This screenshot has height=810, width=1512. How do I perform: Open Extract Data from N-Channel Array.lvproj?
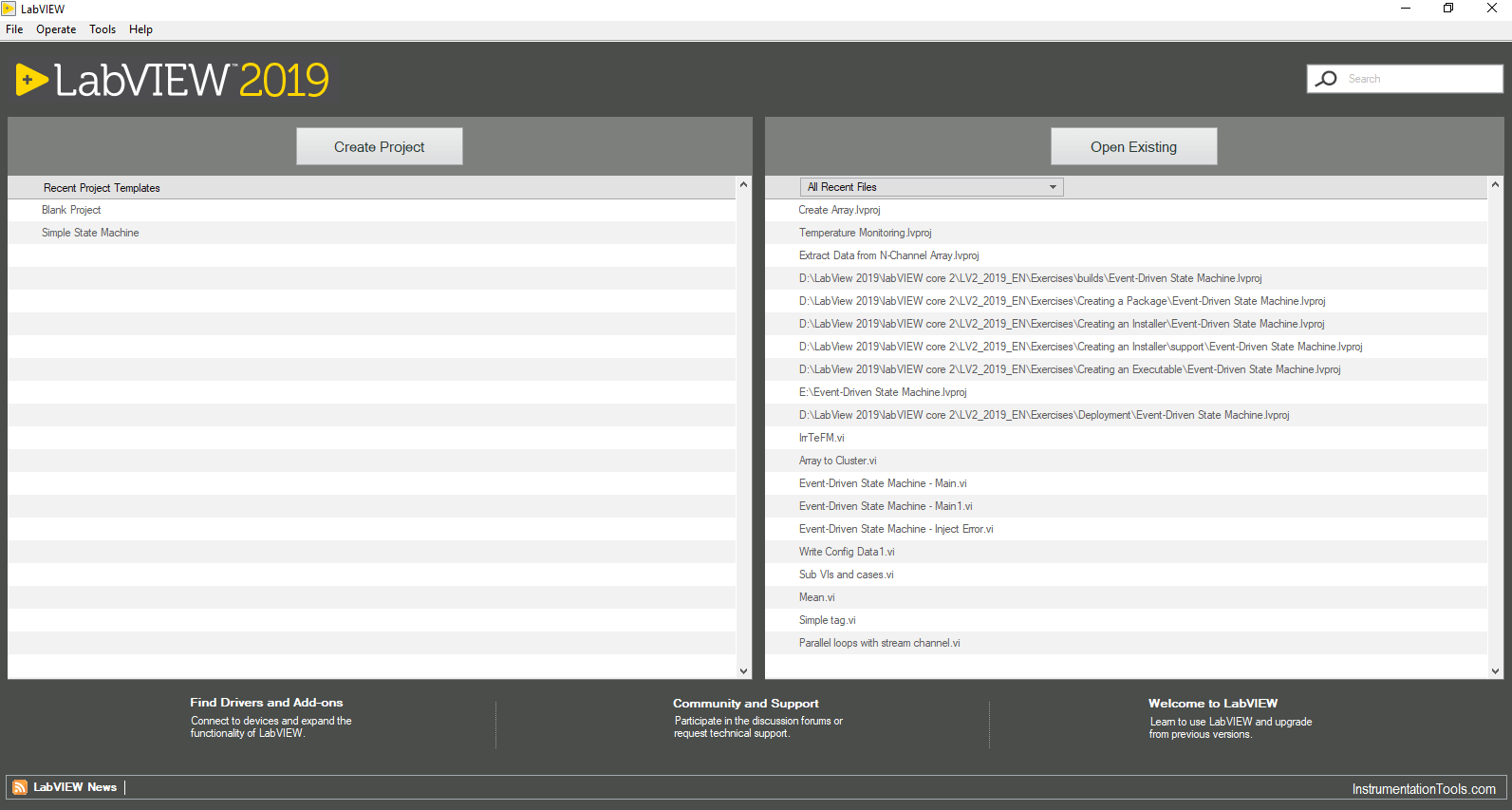888,255
